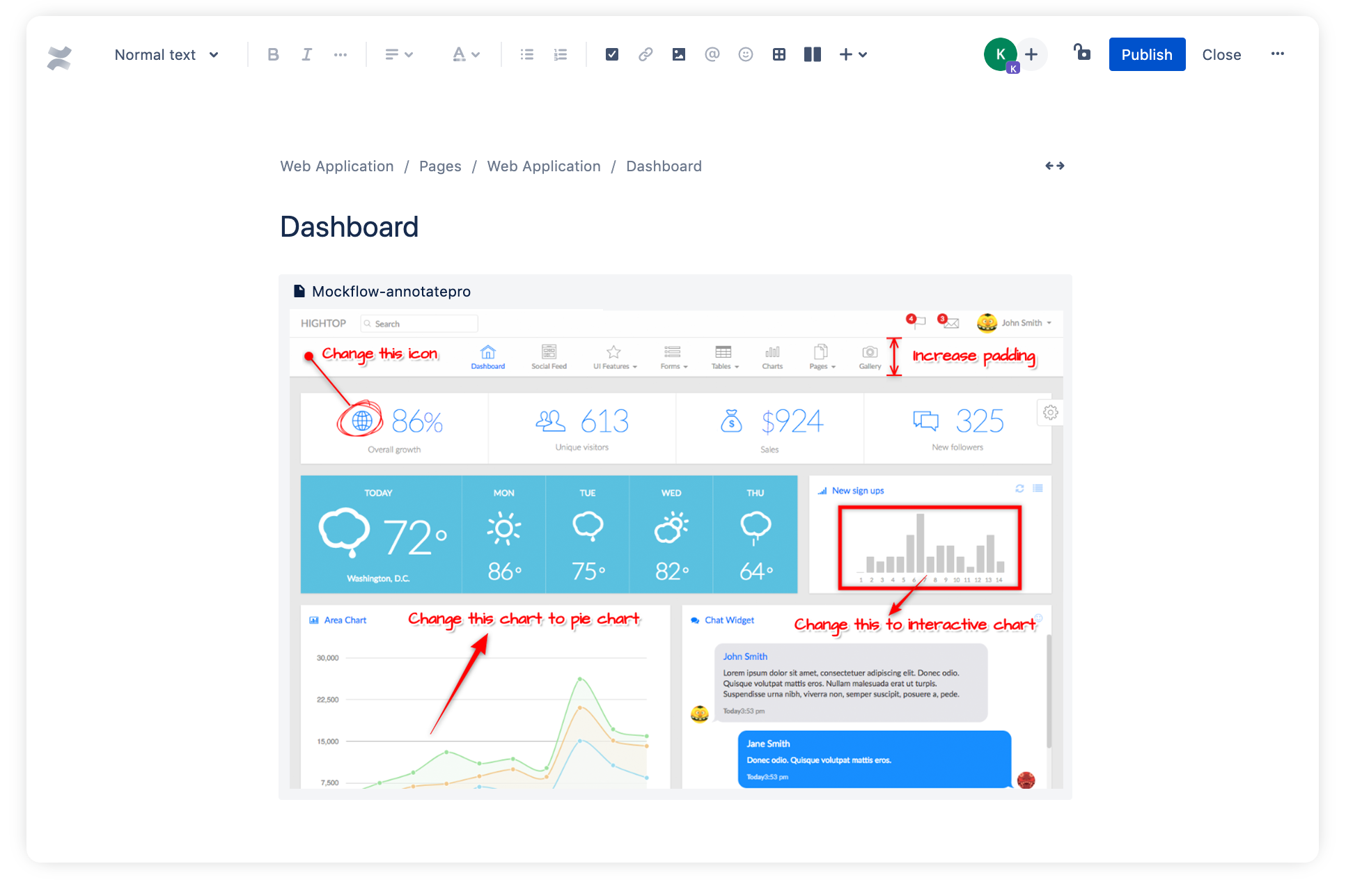
Task: Click the Charts tab in mockup
Action: 772,357
